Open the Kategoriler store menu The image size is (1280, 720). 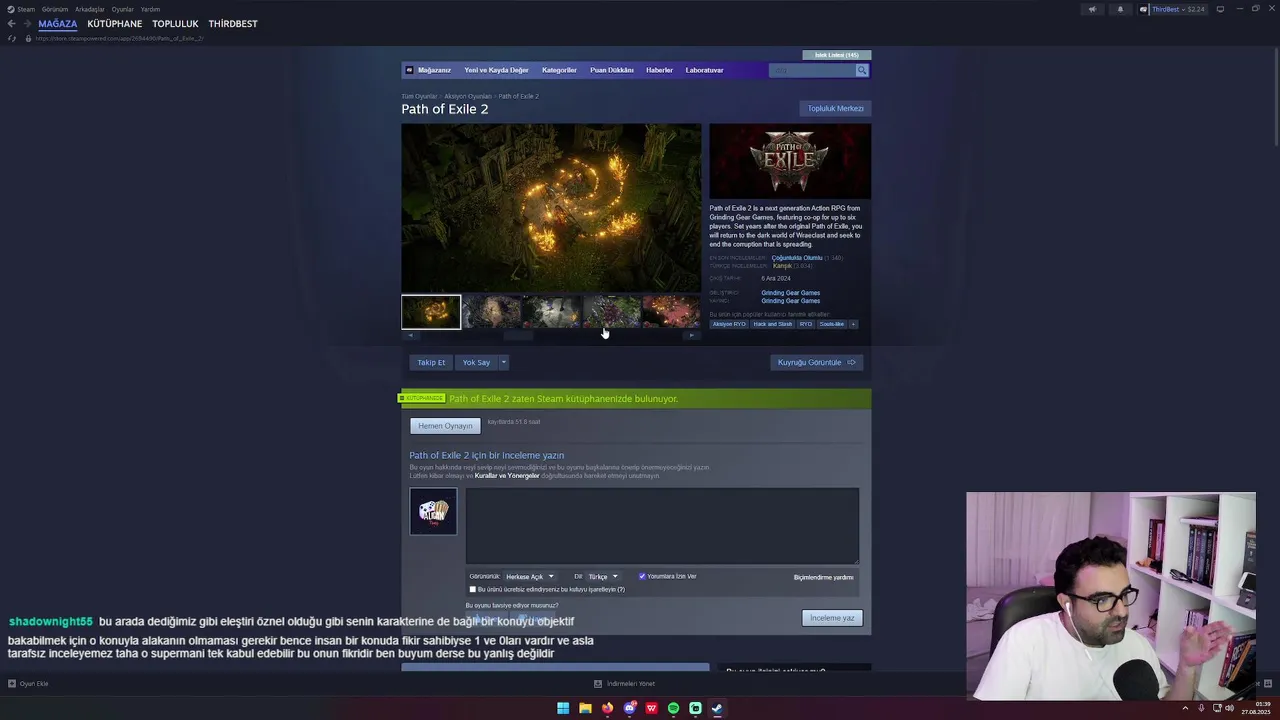559,70
